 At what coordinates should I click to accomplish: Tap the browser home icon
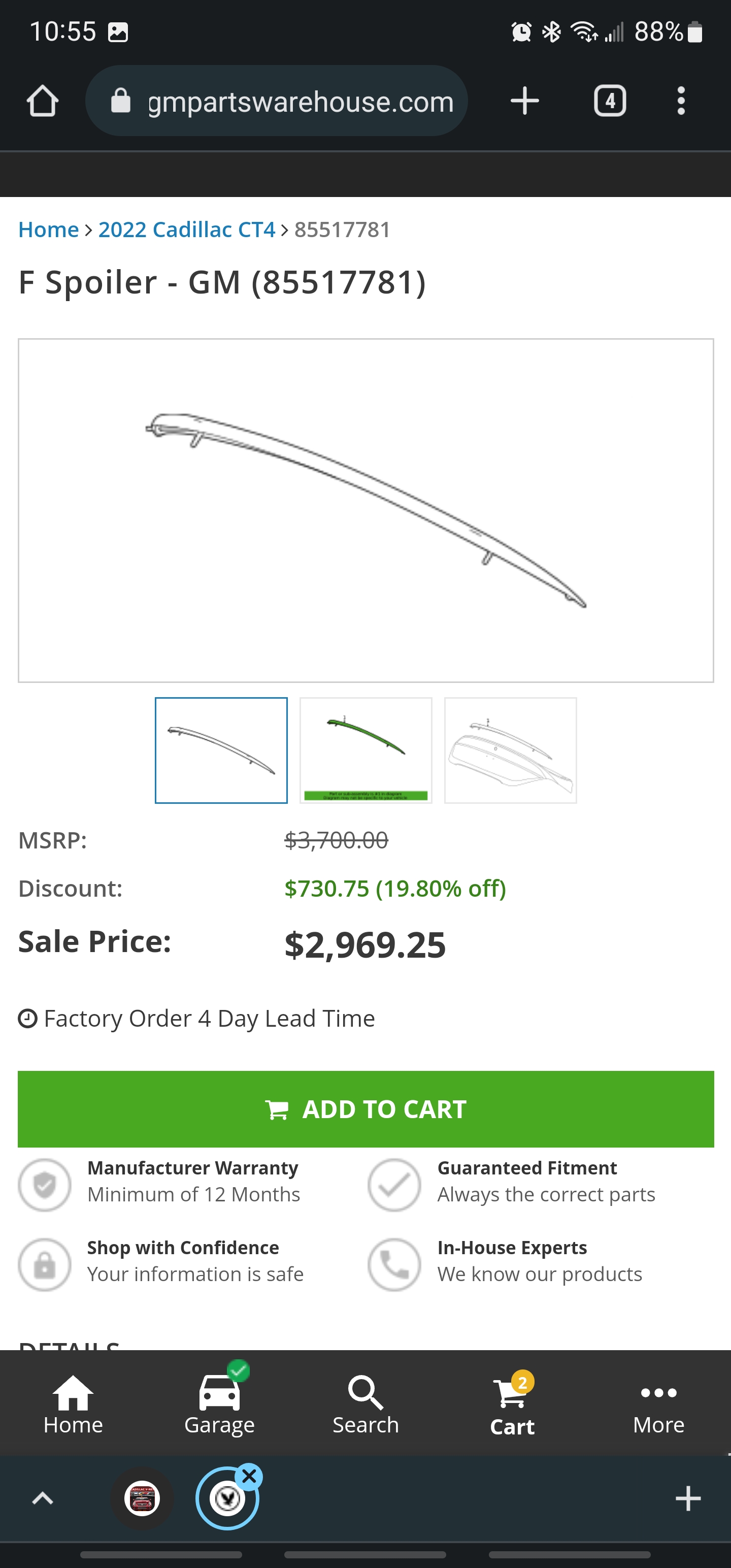pos(43,101)
